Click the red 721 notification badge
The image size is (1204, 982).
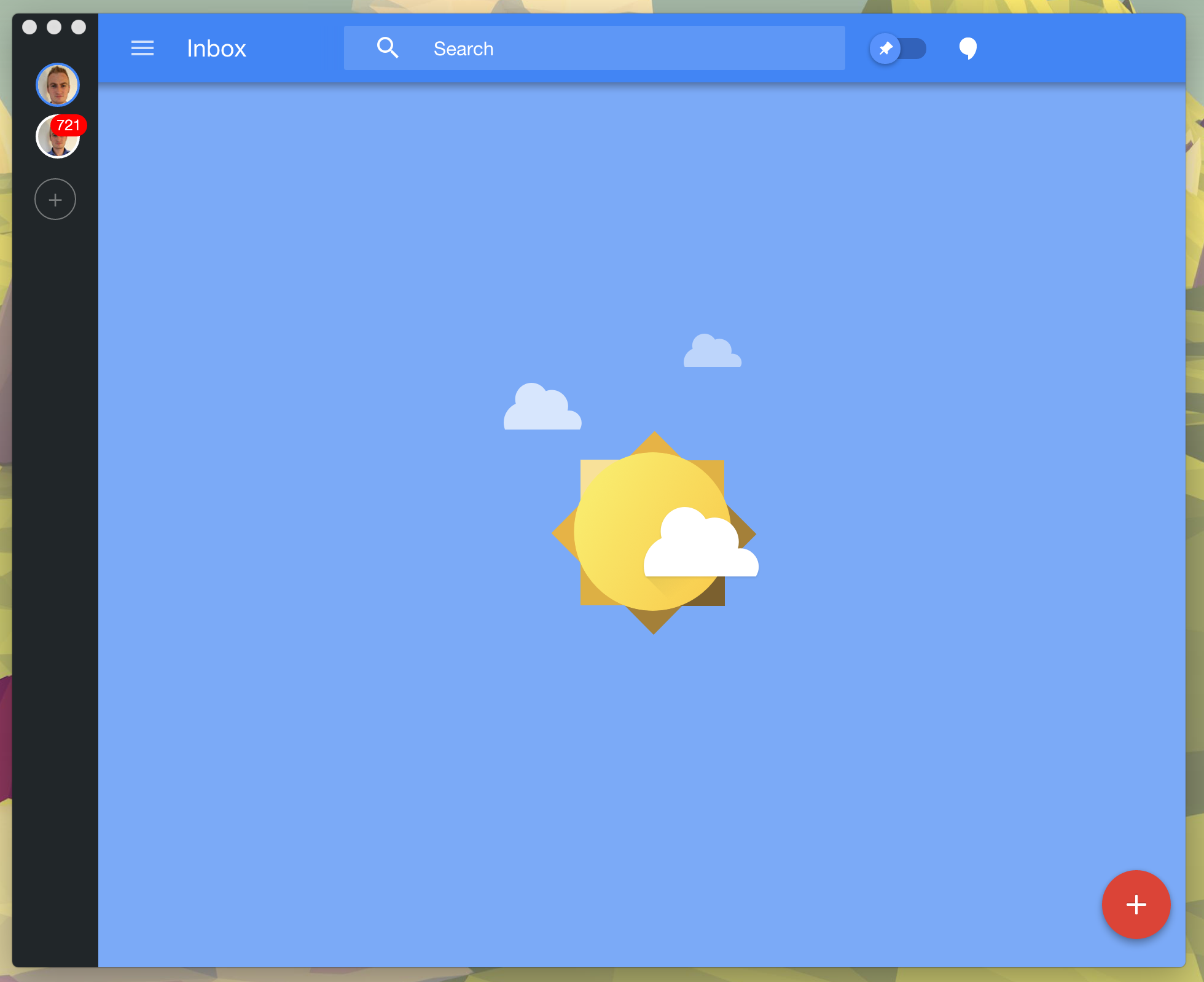click(69, 125)
